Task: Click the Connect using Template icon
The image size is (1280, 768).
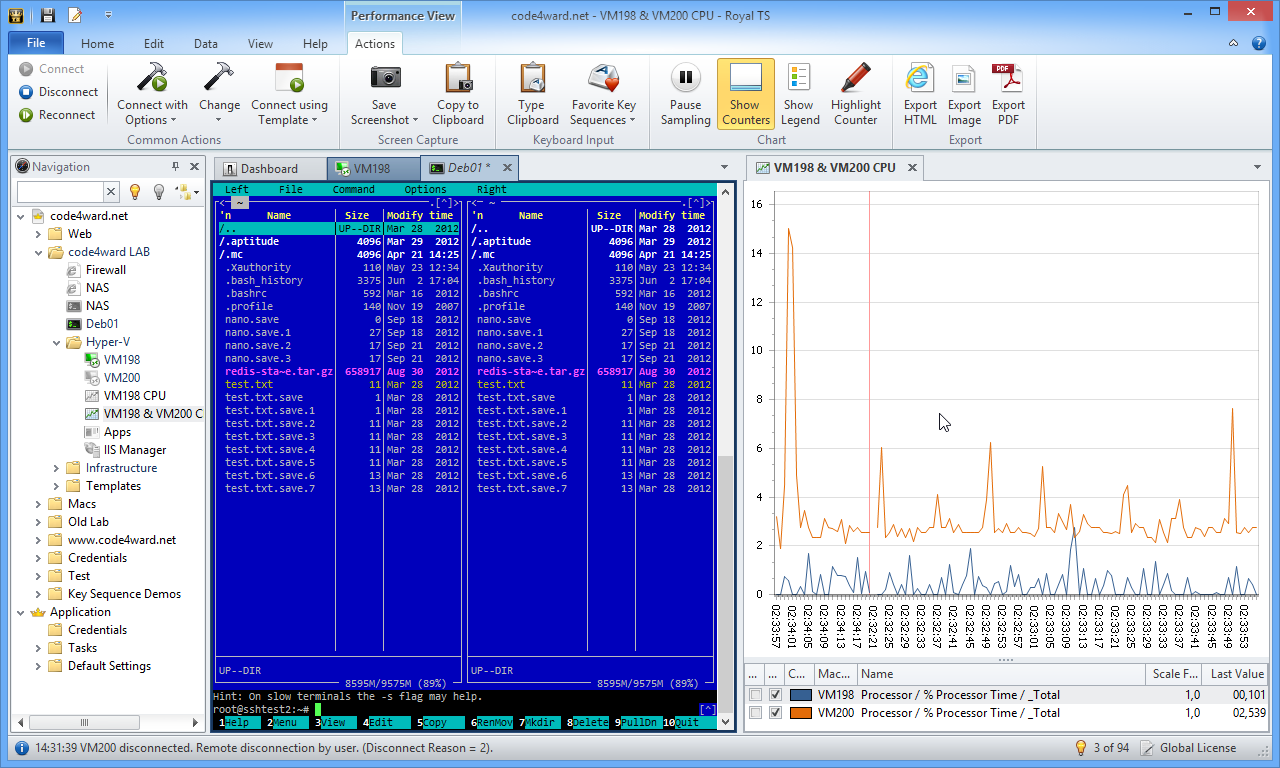Action: pos(289,78)
